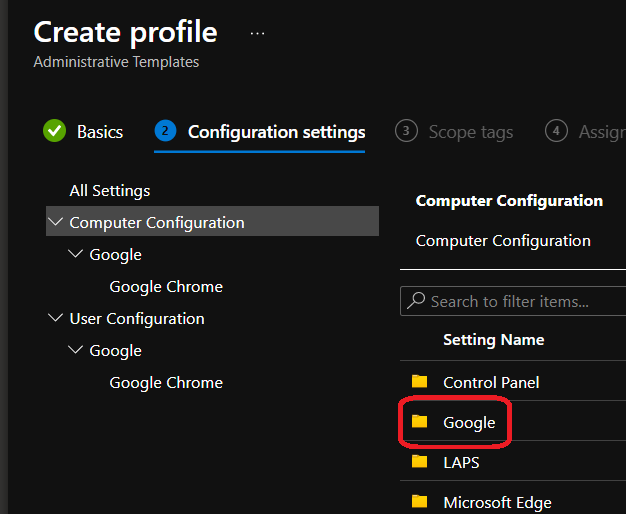Switch to the Basics tab

point(100,132)
